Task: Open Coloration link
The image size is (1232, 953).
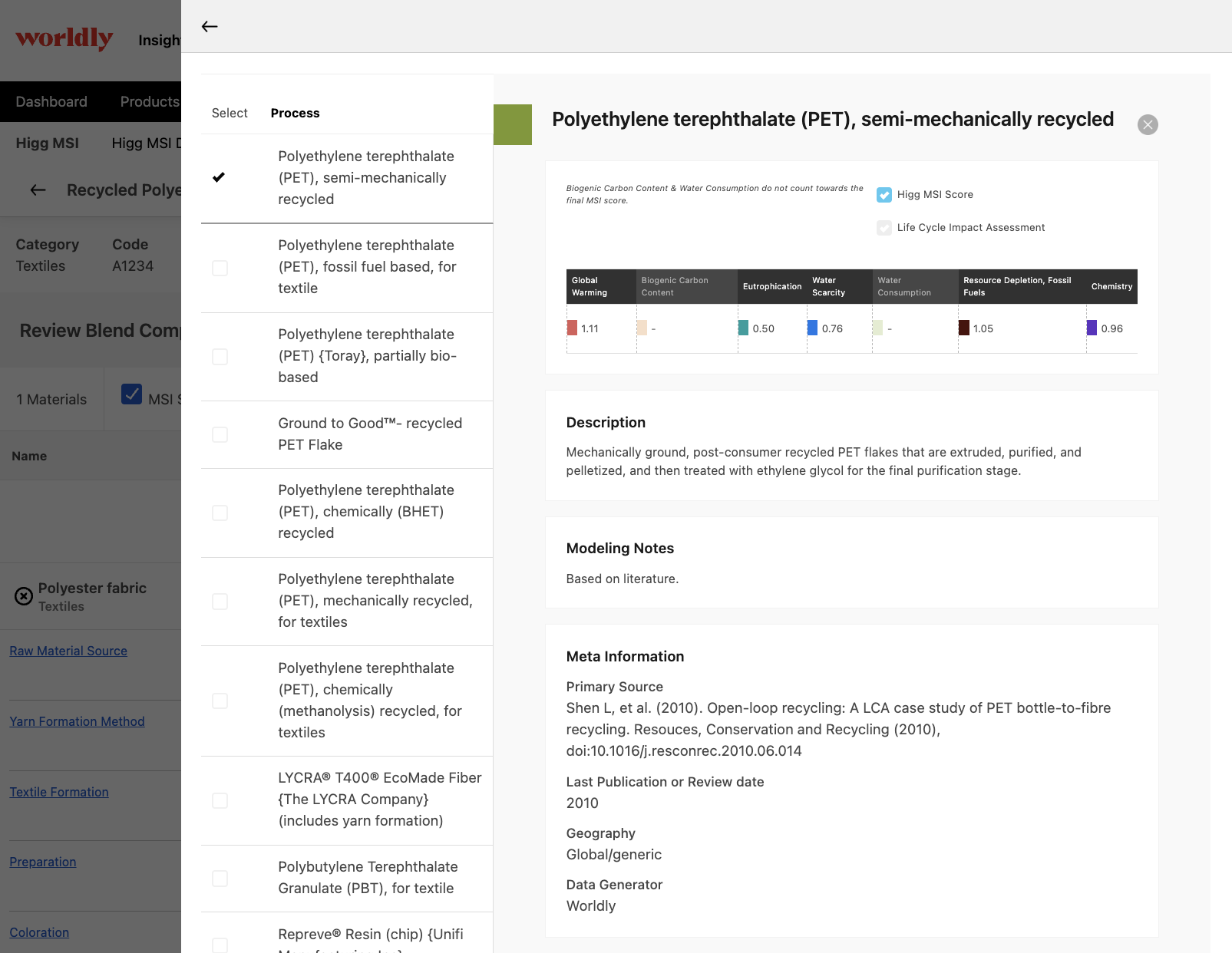Action: pos(39,933)
